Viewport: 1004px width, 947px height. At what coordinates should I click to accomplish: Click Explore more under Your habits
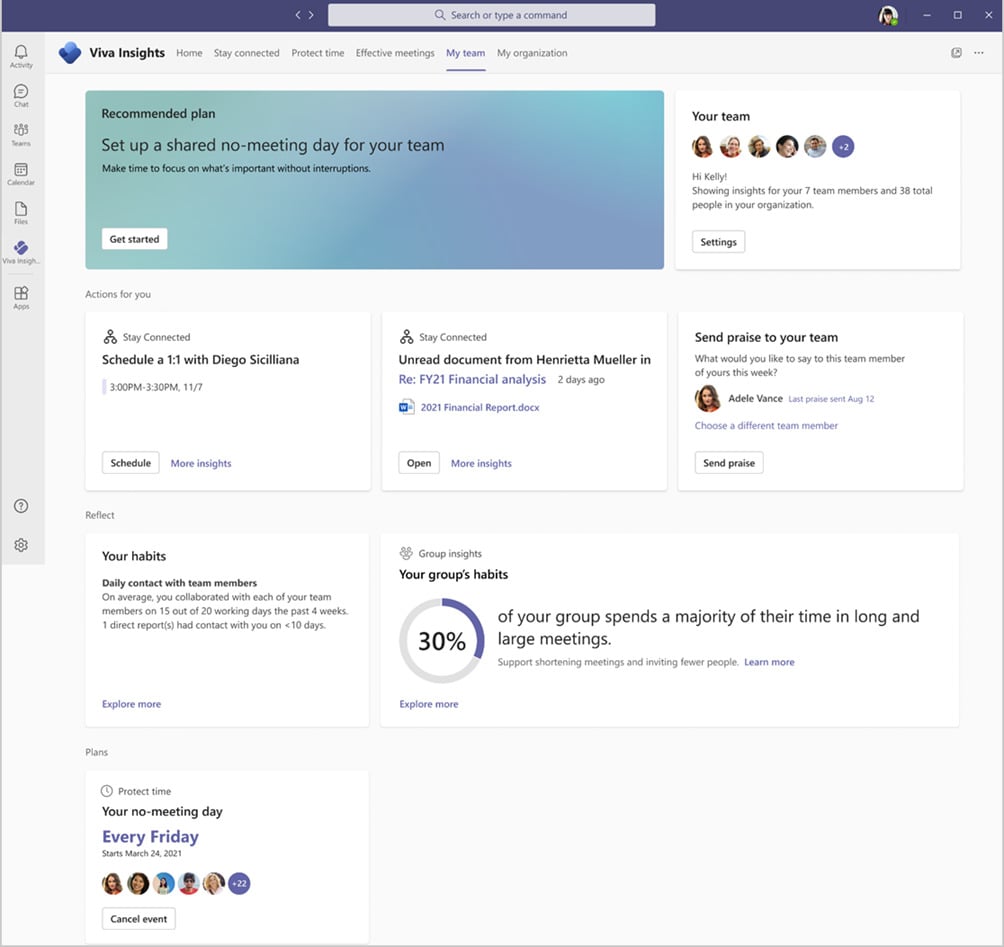[131, 704]
